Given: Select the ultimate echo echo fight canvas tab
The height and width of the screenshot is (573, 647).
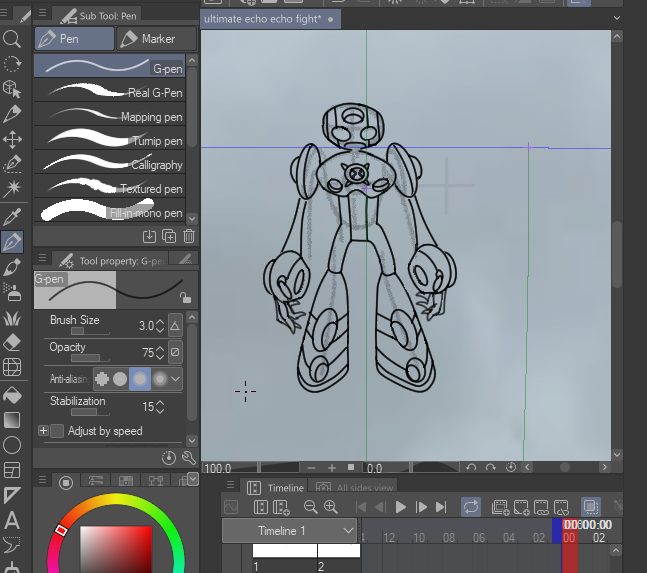Looking at the screenshot, I should (270, 19).
